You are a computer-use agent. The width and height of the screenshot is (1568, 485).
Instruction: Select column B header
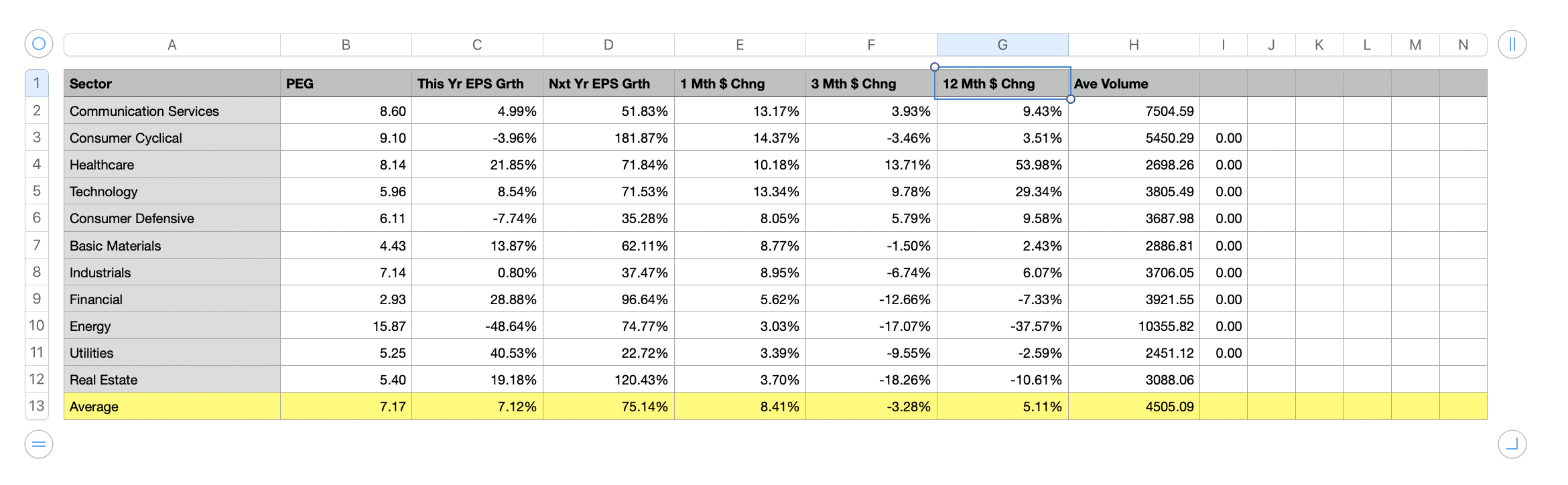346,45
